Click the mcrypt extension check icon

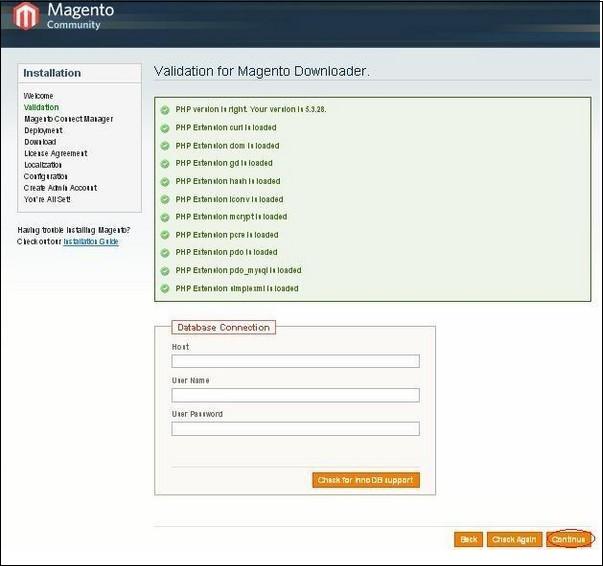tap(165, 218)
